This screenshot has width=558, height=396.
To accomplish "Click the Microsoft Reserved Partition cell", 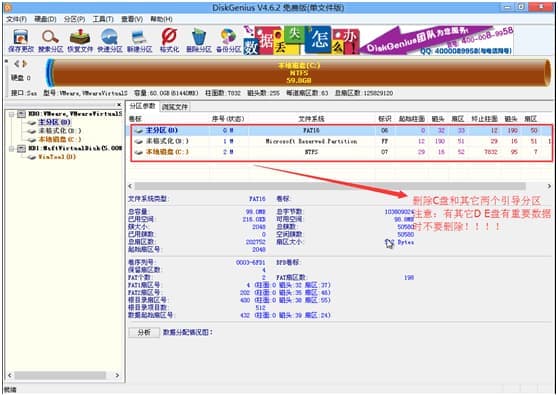I will [x=311, y=142].
